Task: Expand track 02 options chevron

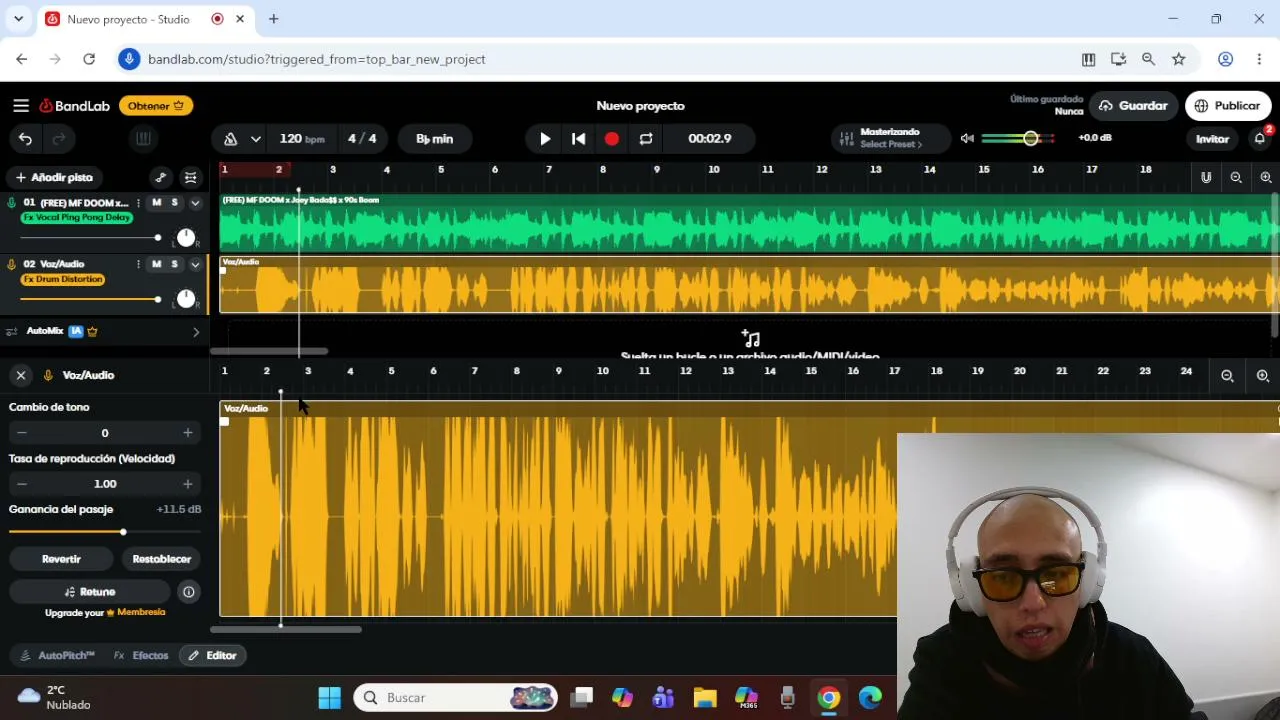Action: 195,264
